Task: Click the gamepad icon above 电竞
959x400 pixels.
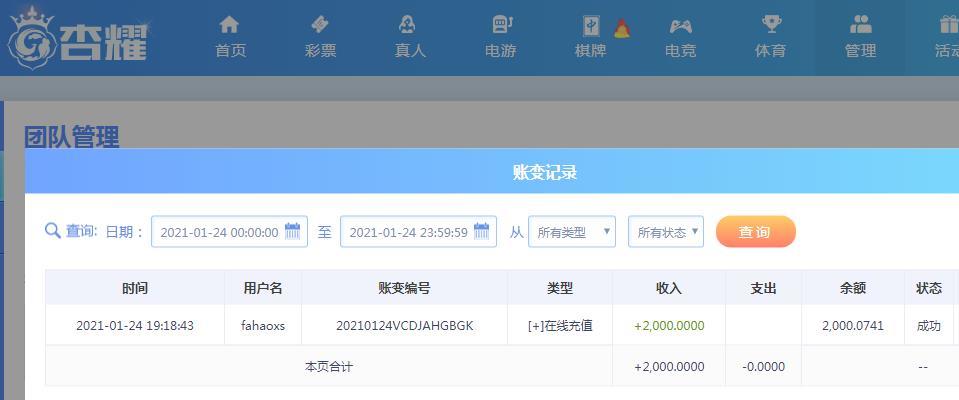Action: [x=681, y=26]
